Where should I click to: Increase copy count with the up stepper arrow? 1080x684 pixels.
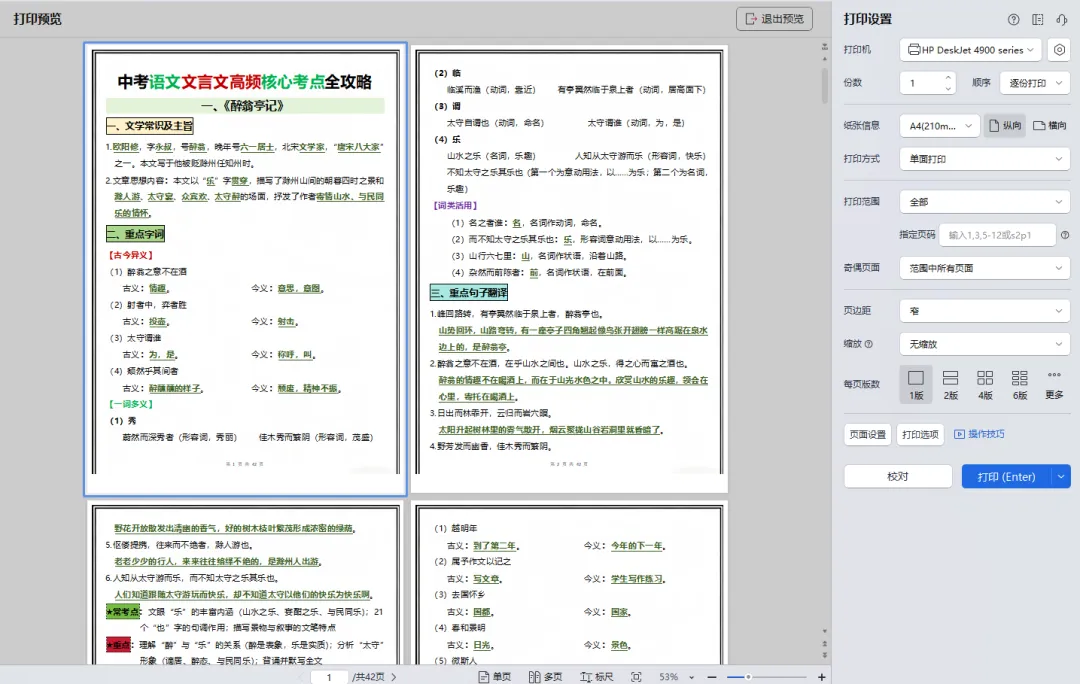pos(948,77)
